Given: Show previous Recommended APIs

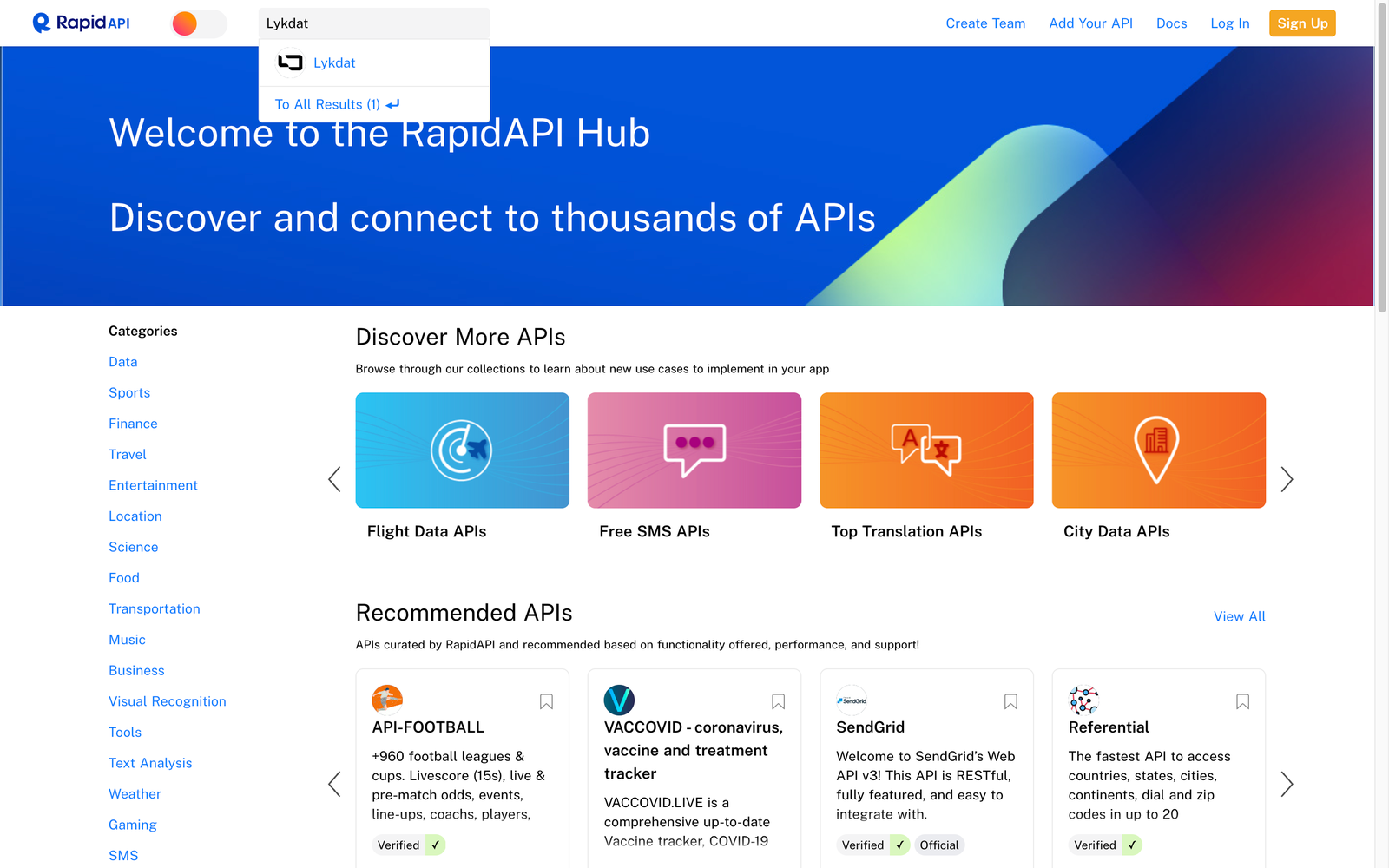Looking at the screenshot, I should pos(334,784).
